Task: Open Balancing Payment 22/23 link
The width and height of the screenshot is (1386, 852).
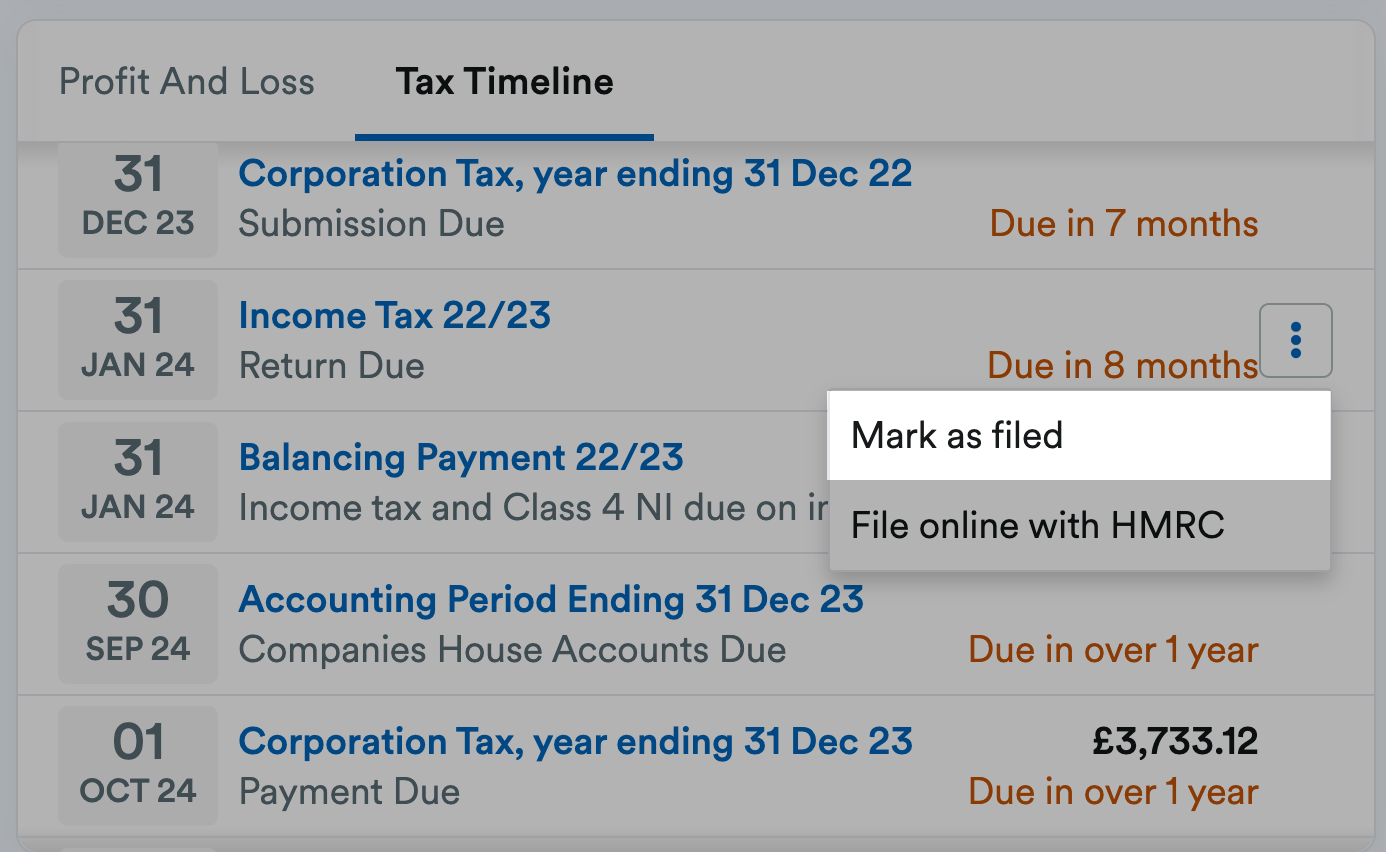Action: pos(461,458)
